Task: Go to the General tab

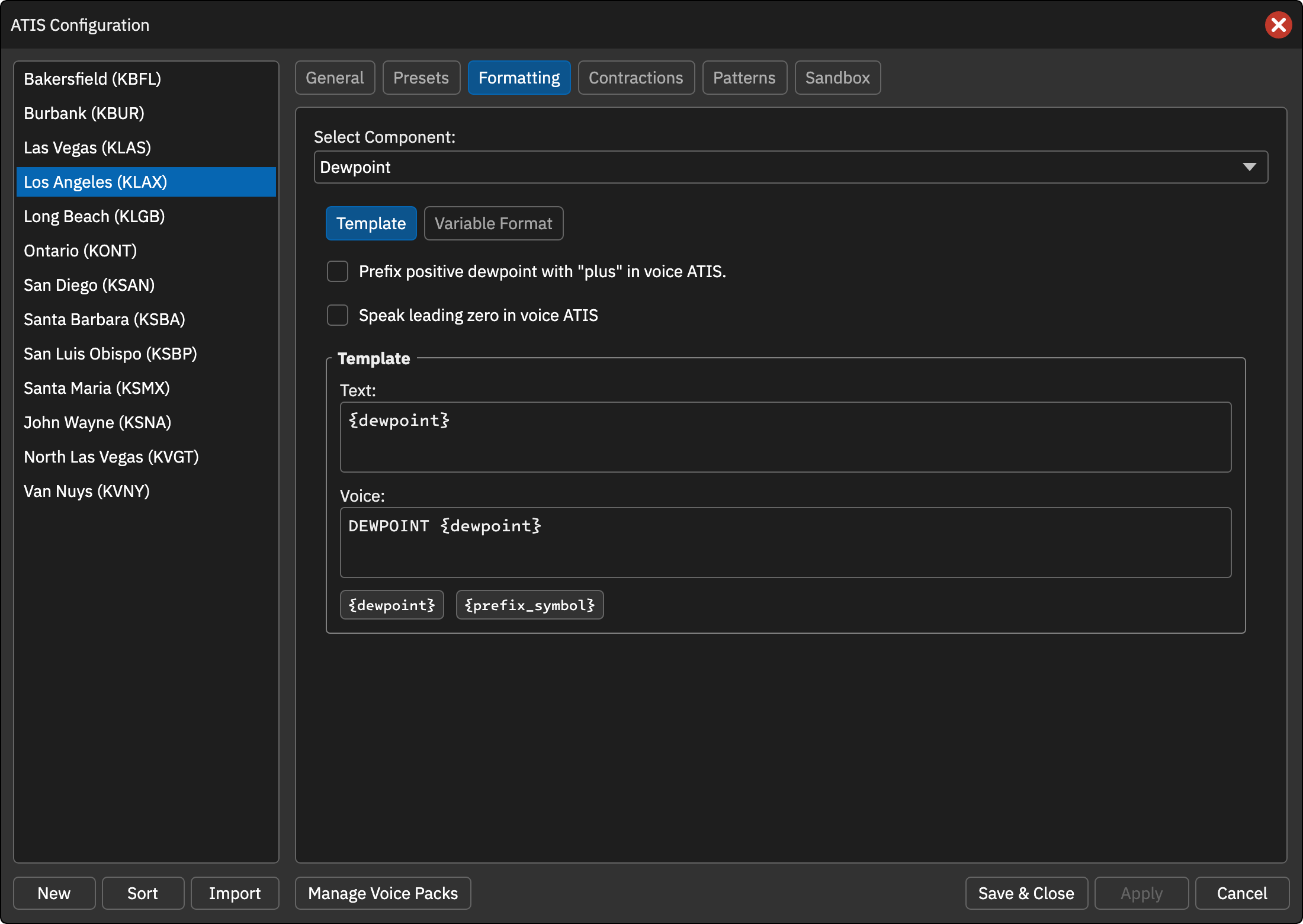Action: [335, 78]
